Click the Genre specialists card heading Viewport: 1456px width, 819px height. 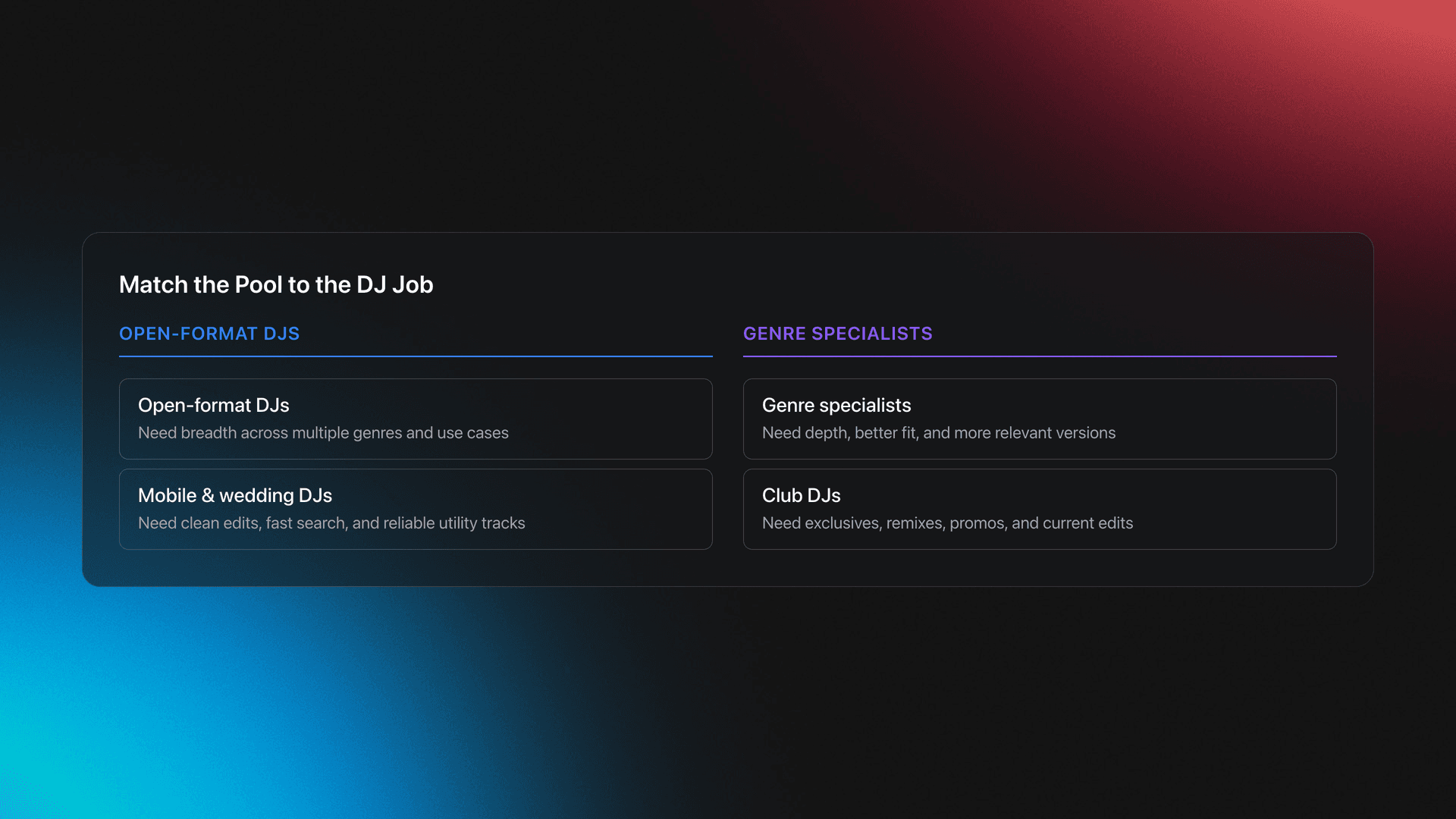click(836, 405)
